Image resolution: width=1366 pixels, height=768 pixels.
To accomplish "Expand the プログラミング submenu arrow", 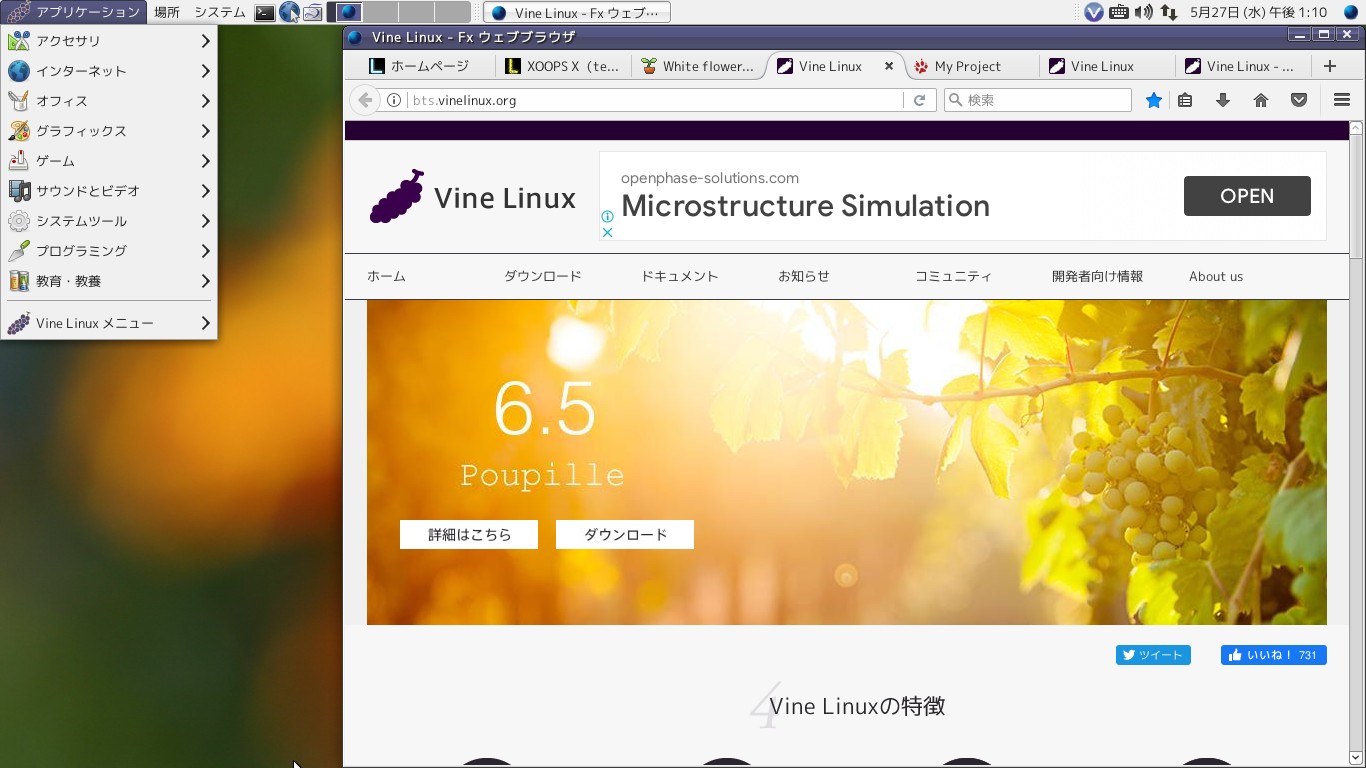I will 205,251.
